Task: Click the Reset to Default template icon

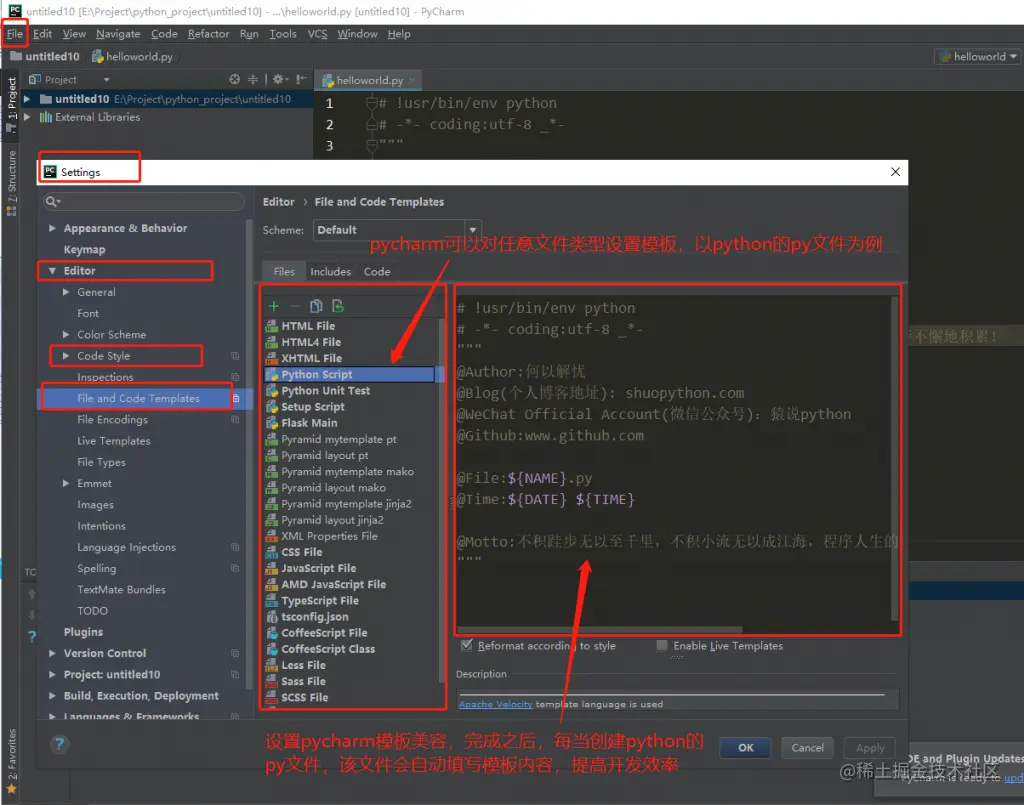Action: click(x=338, y=306)
